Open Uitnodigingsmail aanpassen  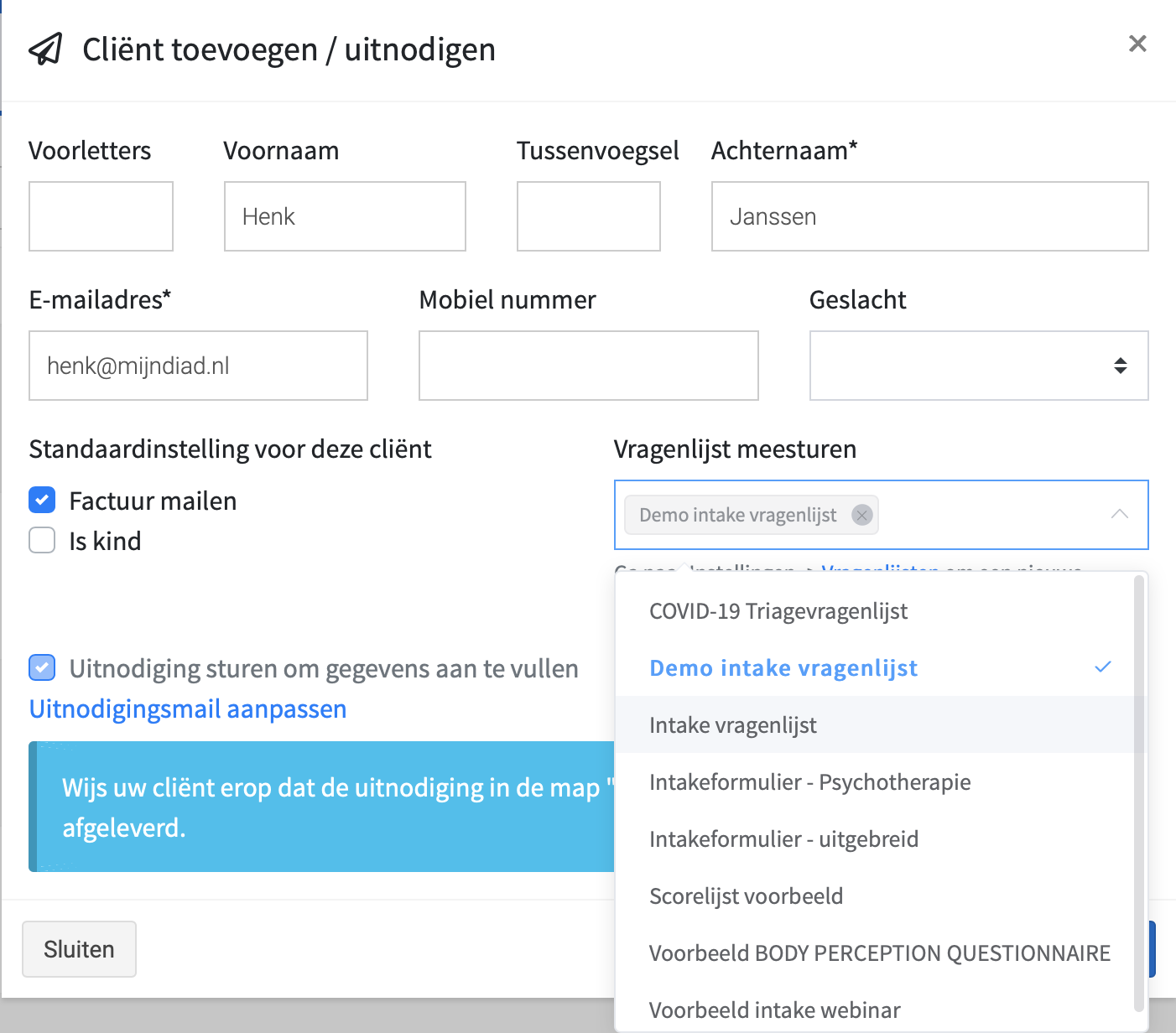(x=187, y=709)
